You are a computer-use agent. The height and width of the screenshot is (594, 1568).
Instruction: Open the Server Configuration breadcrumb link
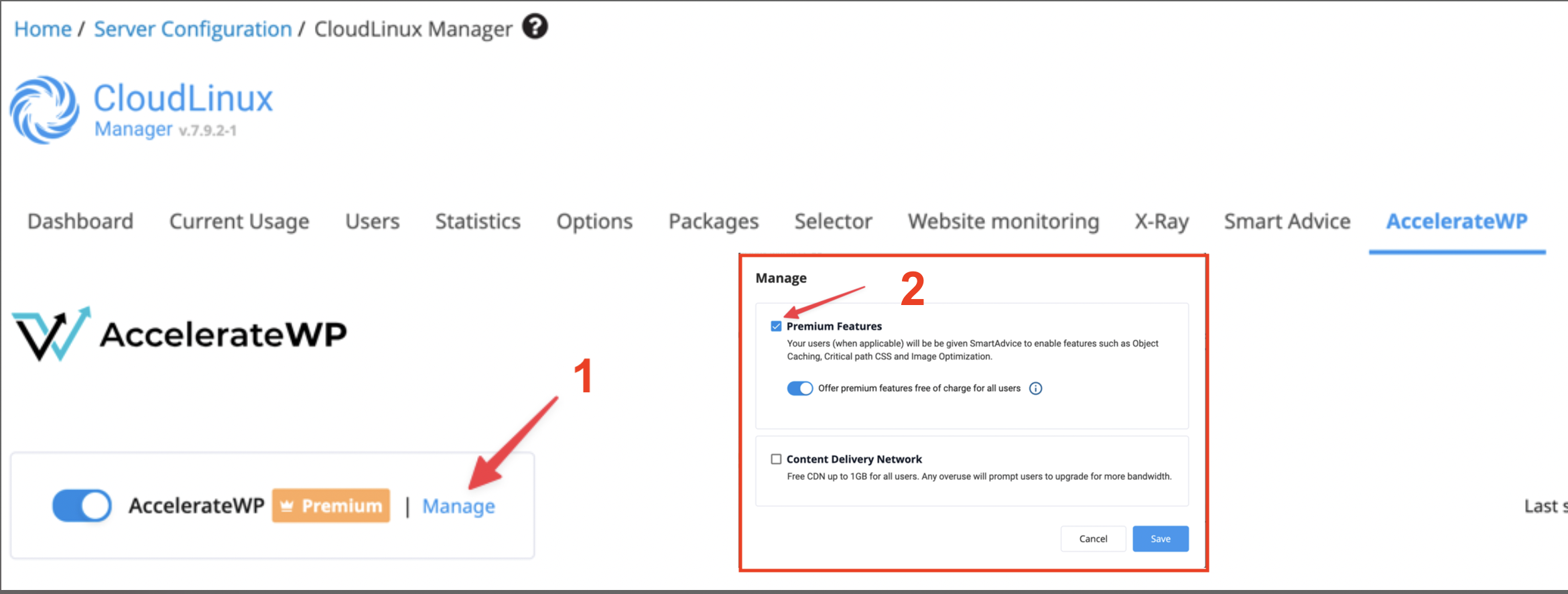[193, 29]
